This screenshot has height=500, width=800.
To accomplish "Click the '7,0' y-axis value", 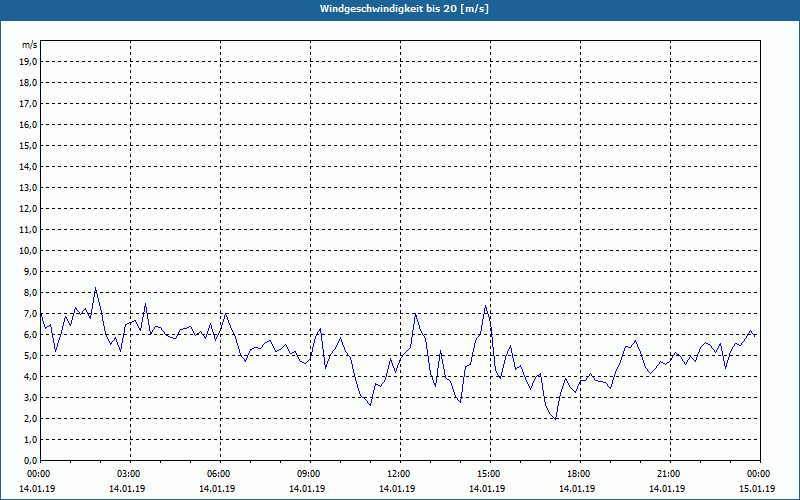I will (x=30, y=314).
